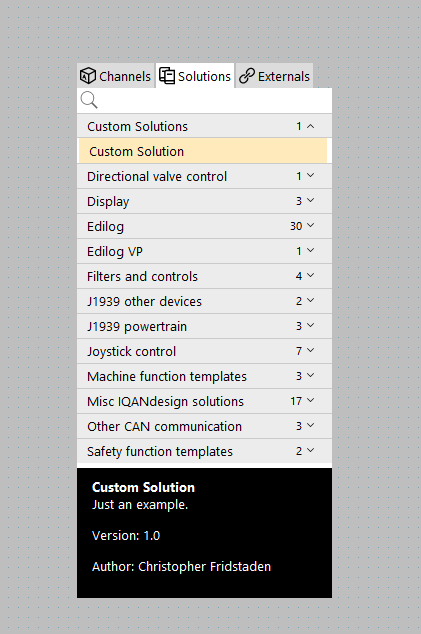Expand the Display category chevron

[310, 201]
